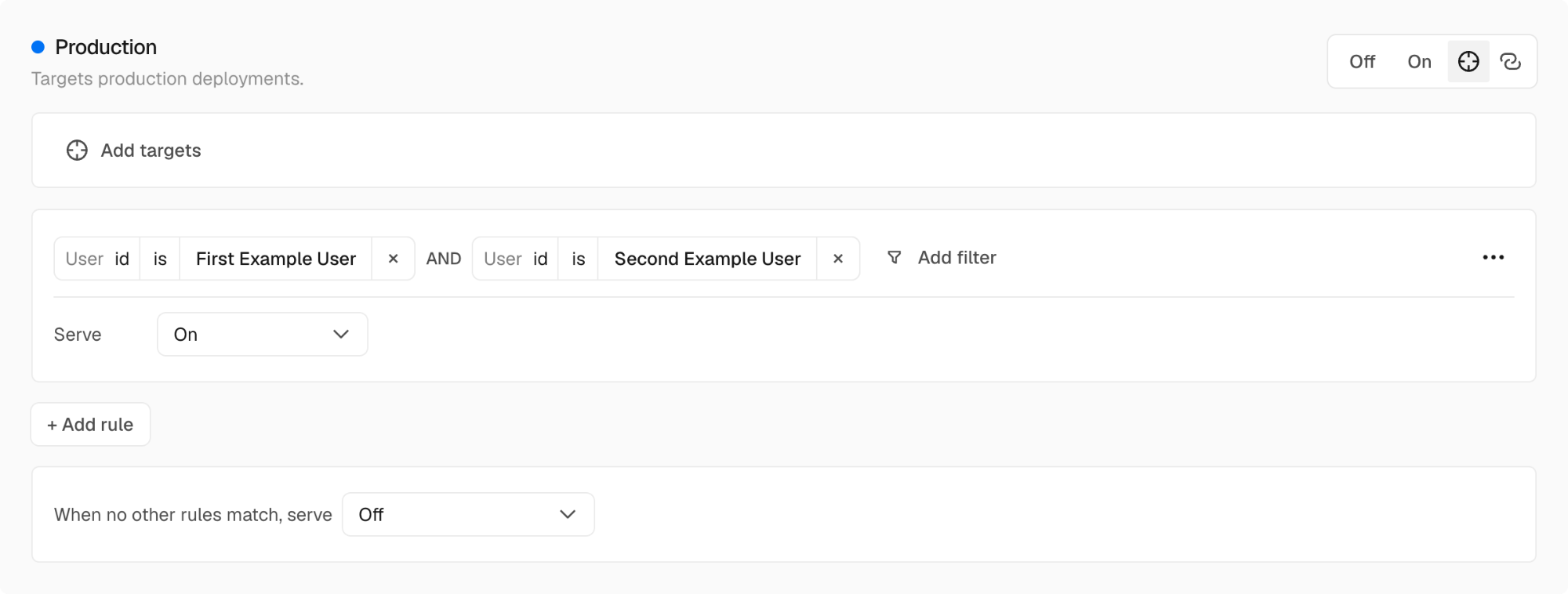The image size is (1568, 594).
Task: Click the Production environment heading
Action: click(x=106, y=47)
